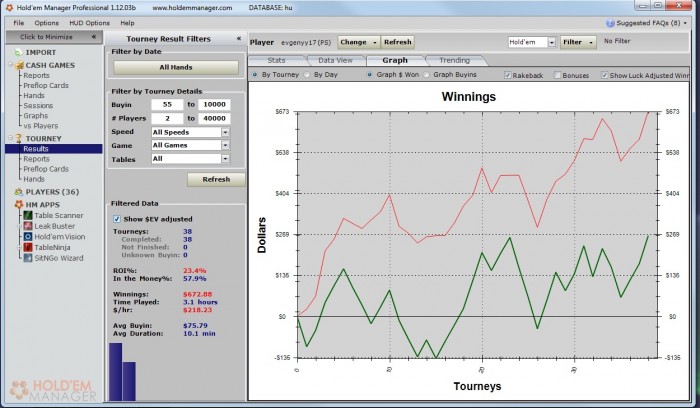
Task: Select the Graph $ Won option
Action: [370, 75]
